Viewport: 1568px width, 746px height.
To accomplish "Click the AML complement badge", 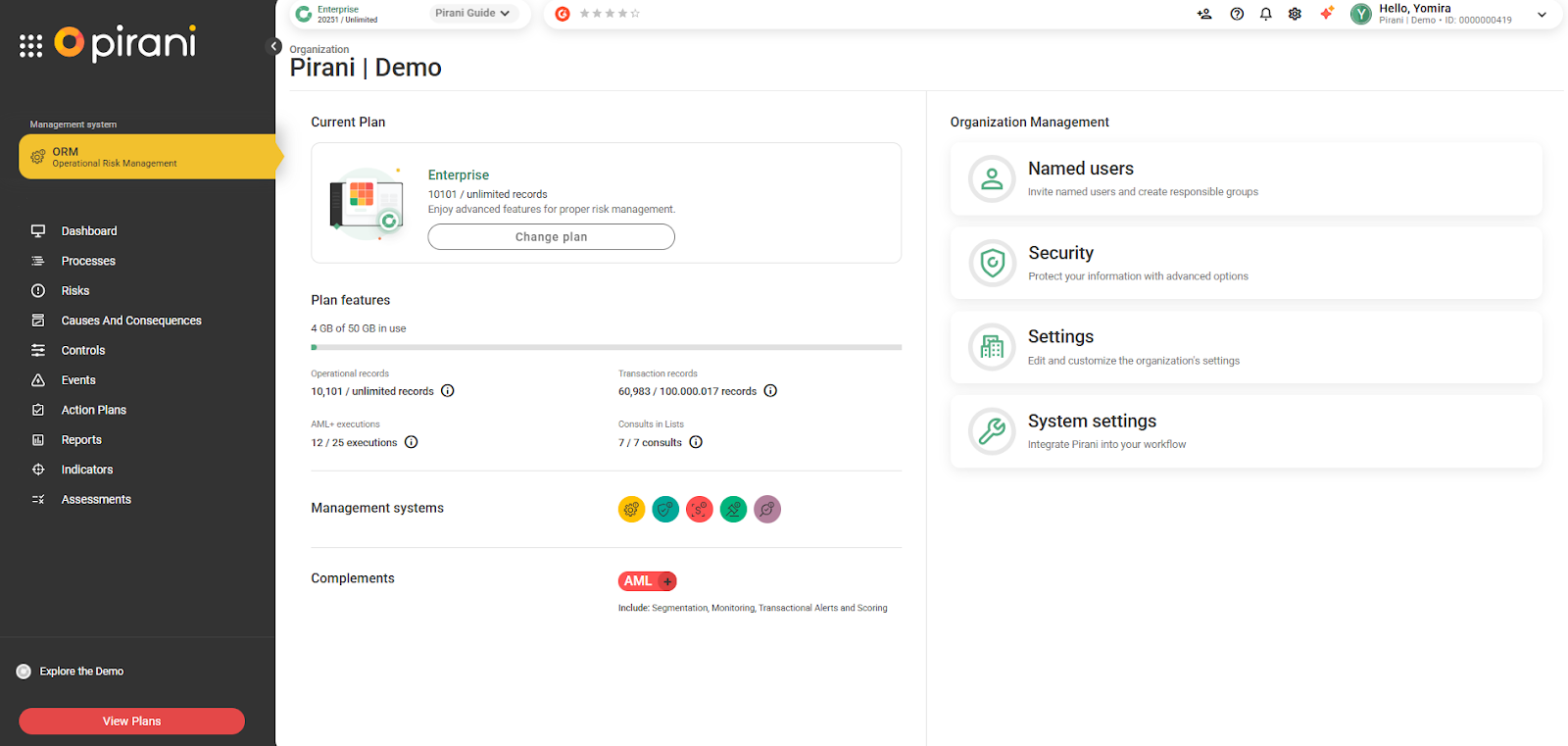I will 647,581.
